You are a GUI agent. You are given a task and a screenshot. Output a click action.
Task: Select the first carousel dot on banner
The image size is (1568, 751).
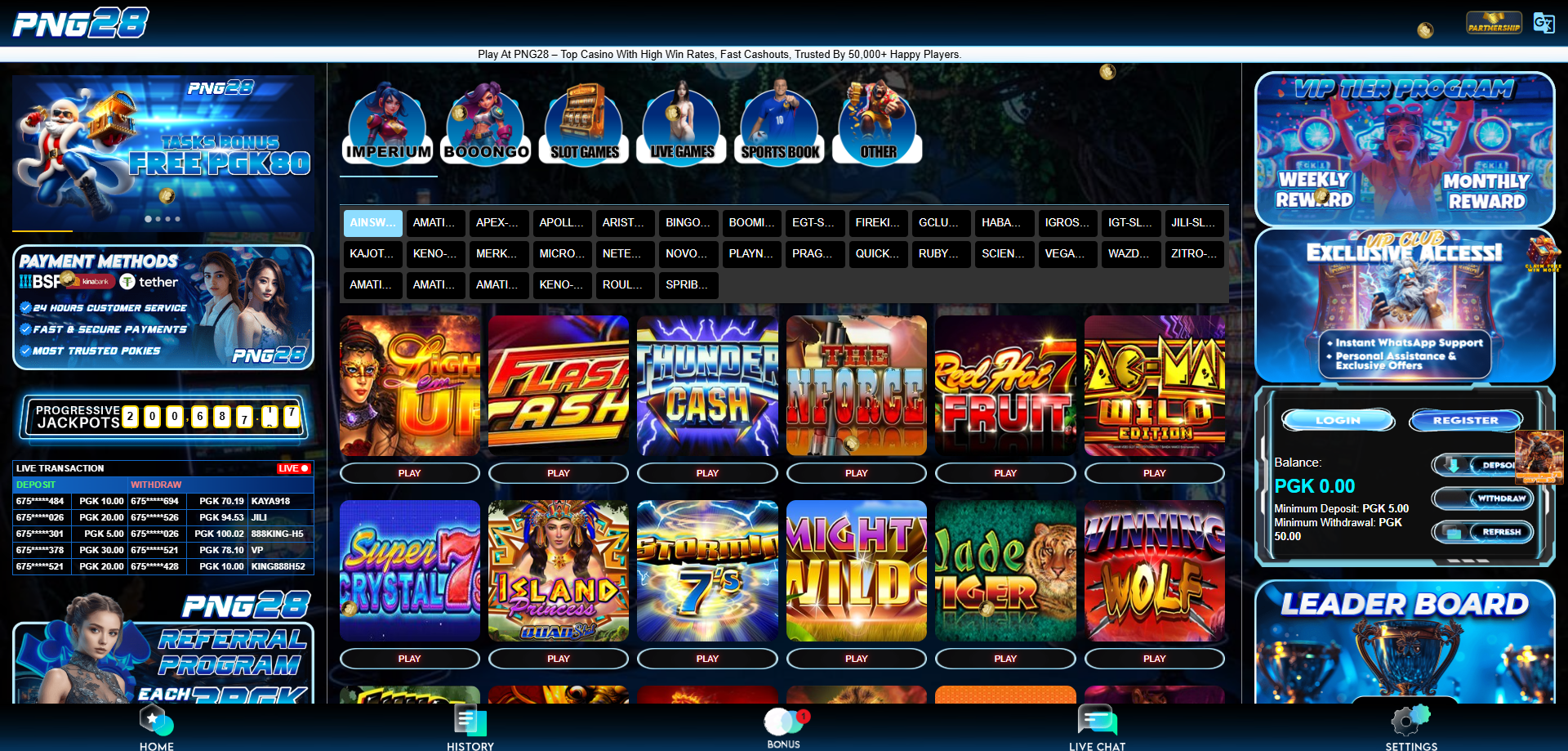pos(148,219)
